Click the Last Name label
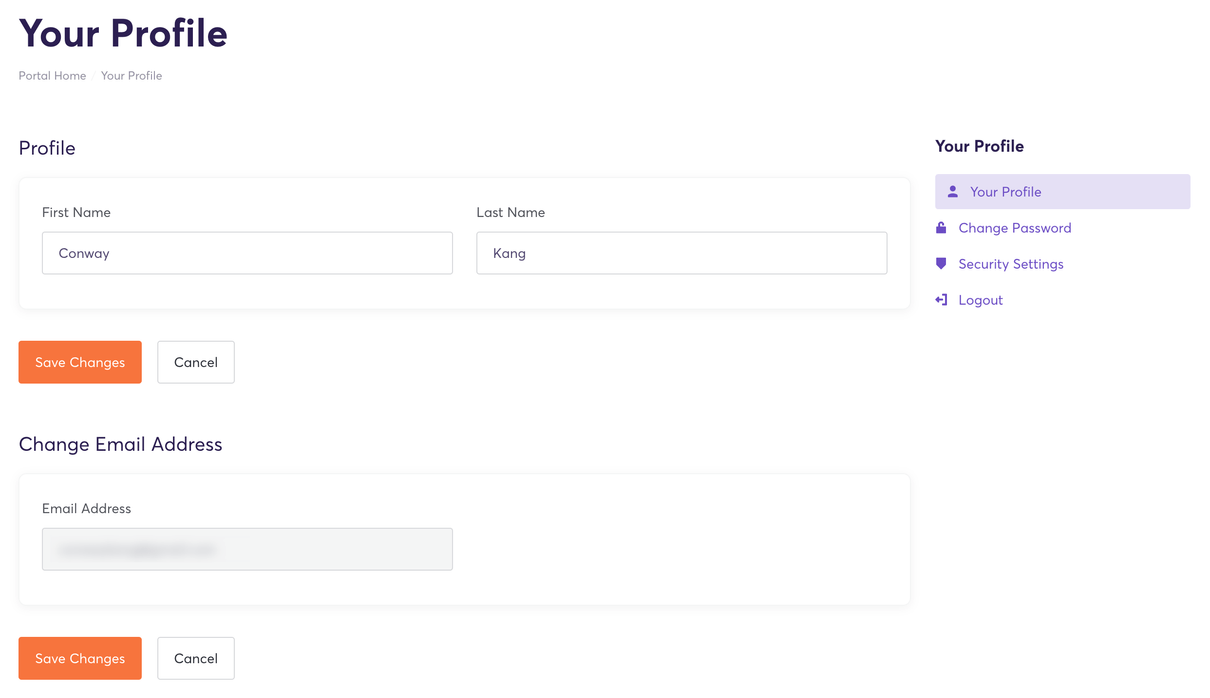This screenshot has height=698, width=1210. coord(510,212)
